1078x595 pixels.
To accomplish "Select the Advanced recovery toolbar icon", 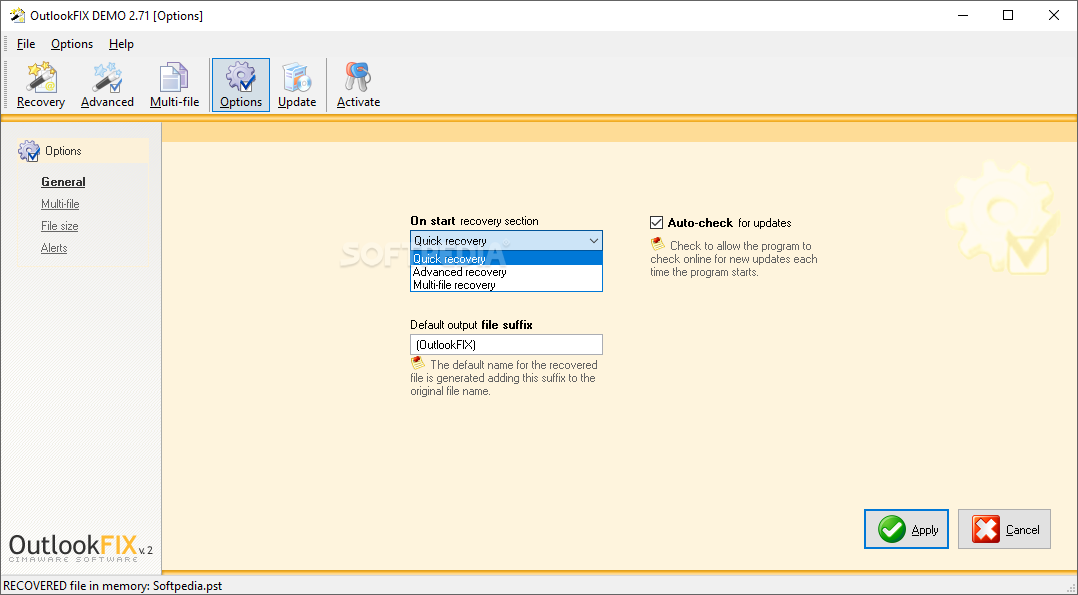I will point(107,85).
